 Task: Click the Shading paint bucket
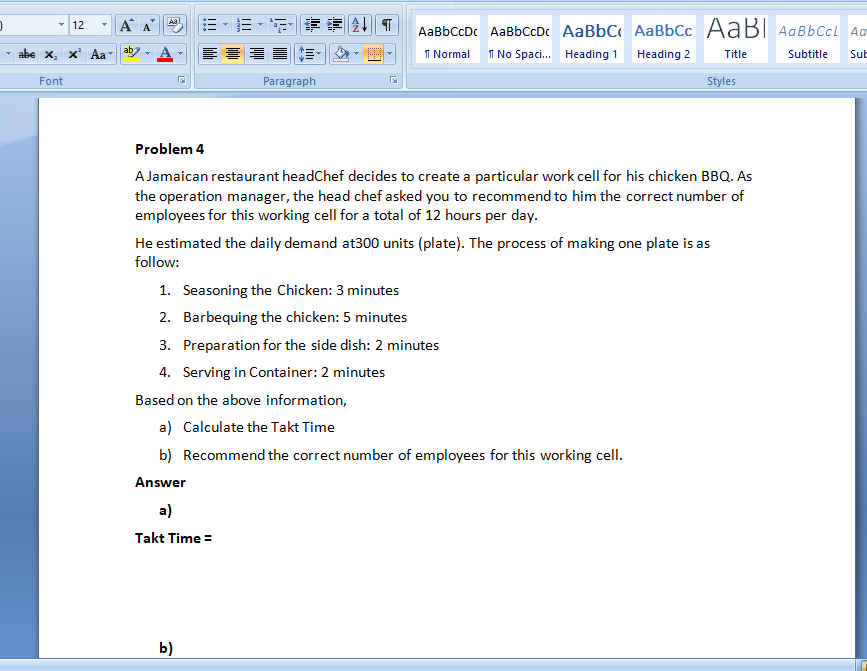[x=341, y=54]
